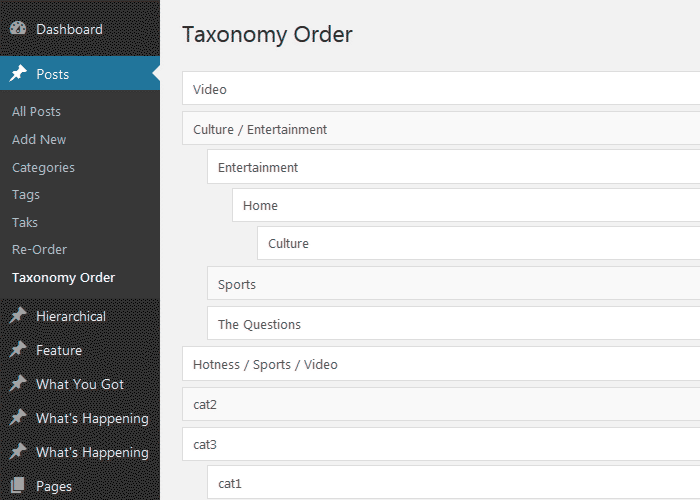The image size is (700, 500).
Task: Select the Culture / Entertainment parent row
Action: pyautogui.click(x=440, y=129)
